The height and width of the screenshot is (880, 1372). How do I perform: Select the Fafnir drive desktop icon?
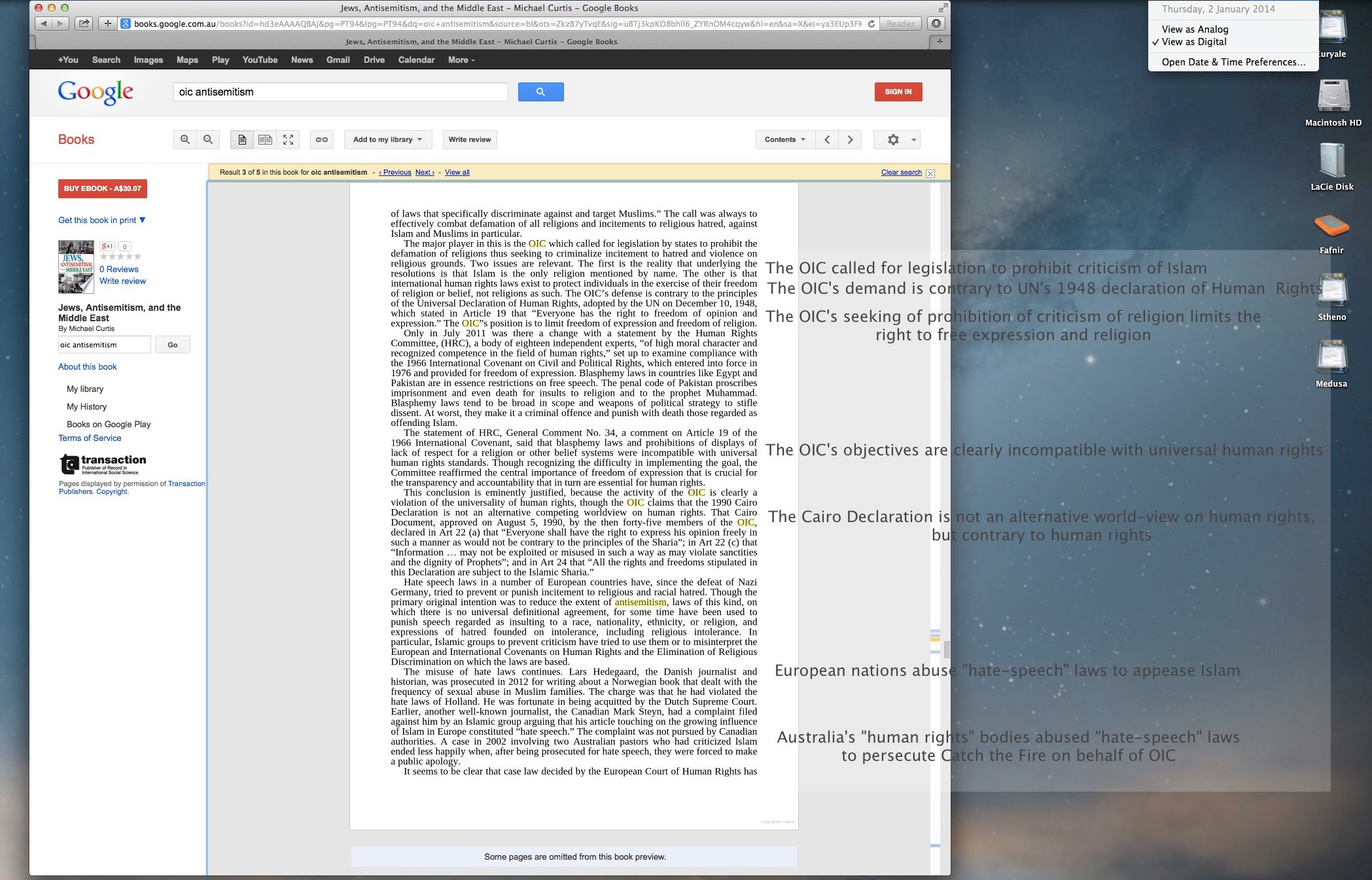click(x=1331, y=234)
